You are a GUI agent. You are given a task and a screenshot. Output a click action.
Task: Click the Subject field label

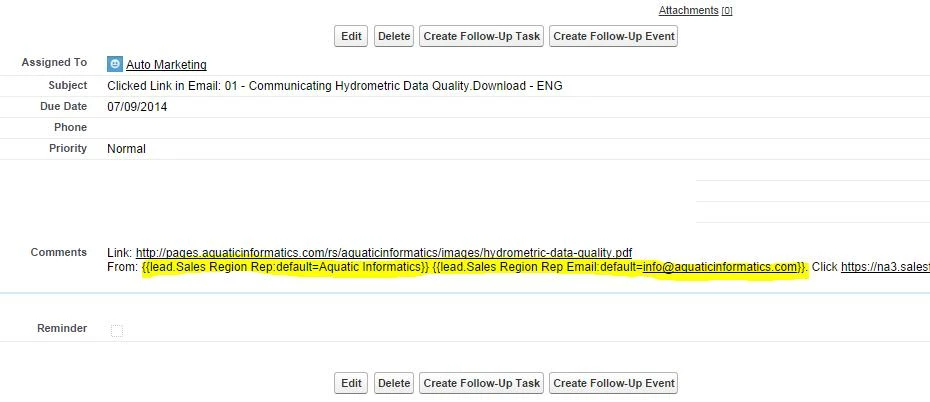click(68, 85)
